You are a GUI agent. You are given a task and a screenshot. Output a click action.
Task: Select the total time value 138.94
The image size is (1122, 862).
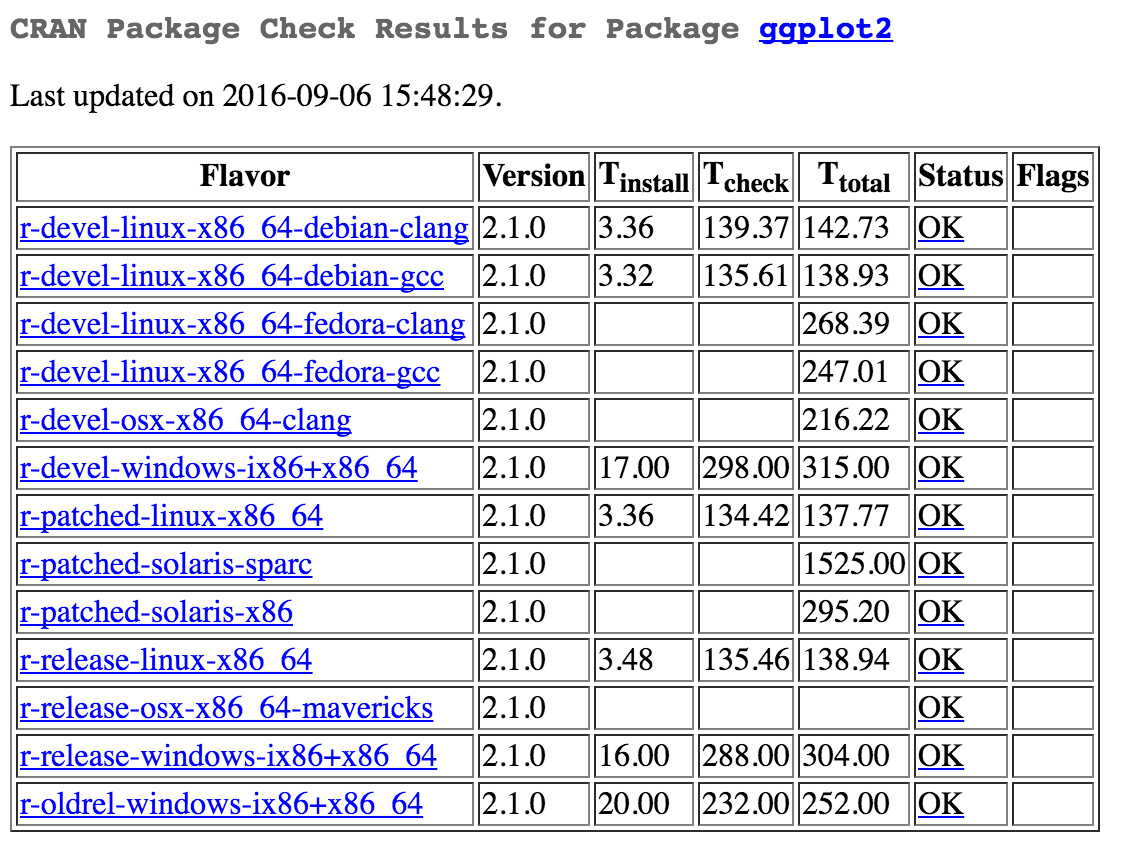(845, 660)
